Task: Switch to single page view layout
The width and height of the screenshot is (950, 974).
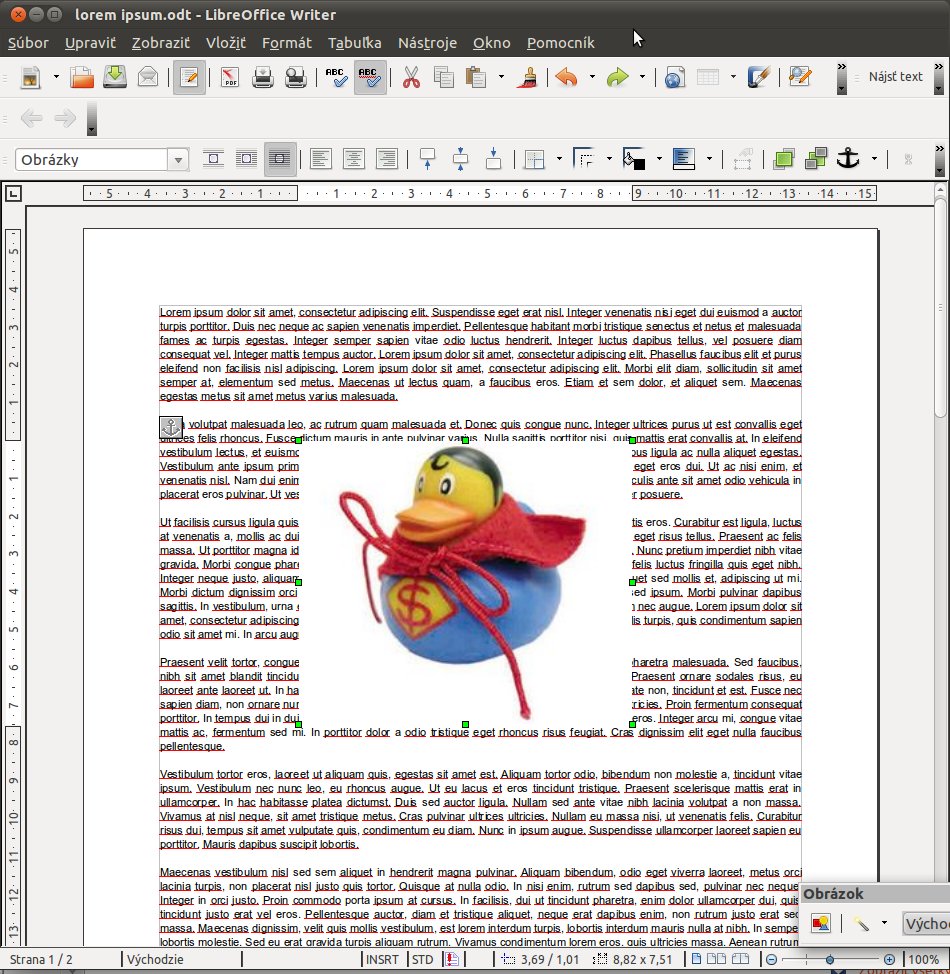Action: pyautogui.click(x=697, y=960)
